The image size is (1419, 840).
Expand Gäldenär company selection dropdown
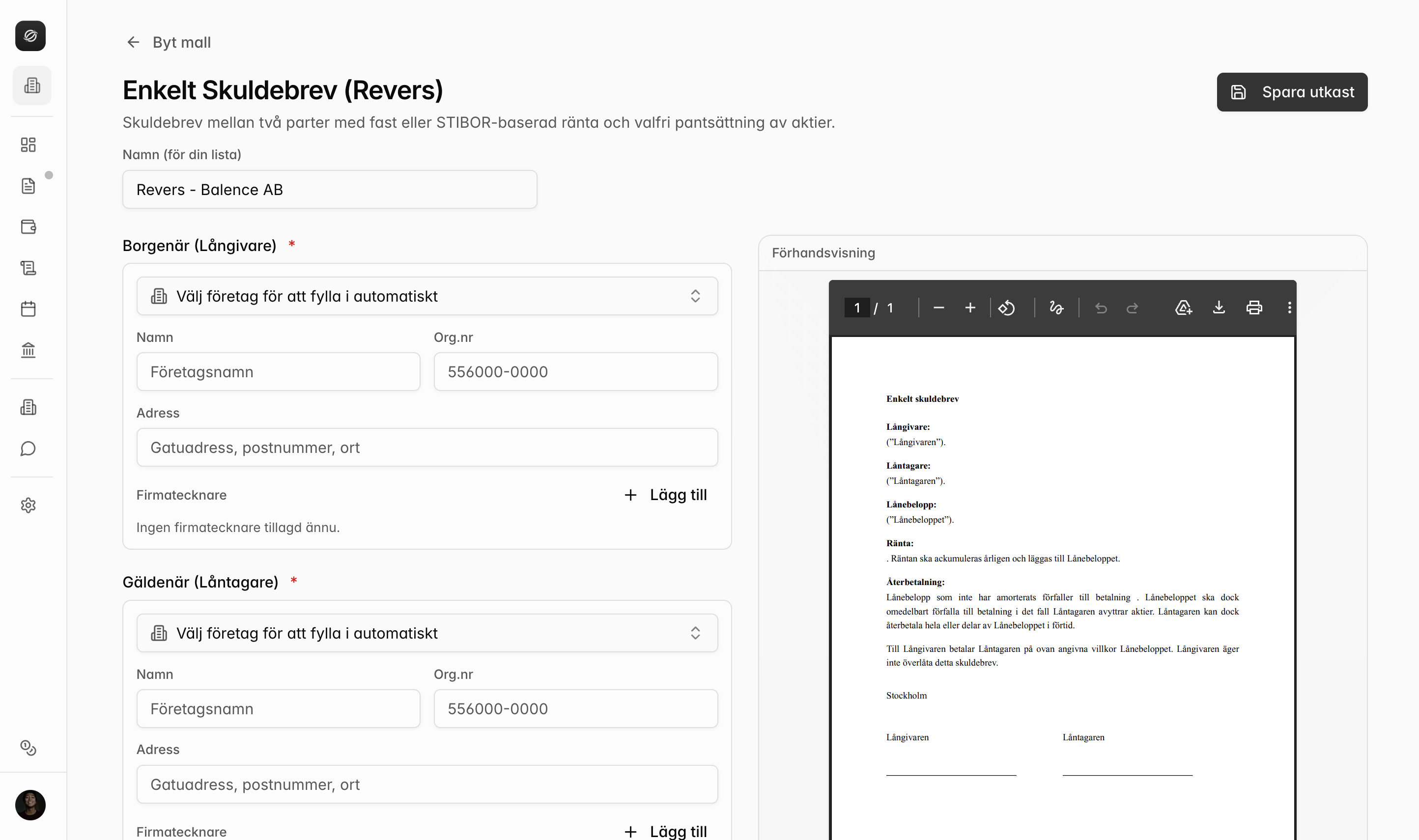[x=427, y=633]
